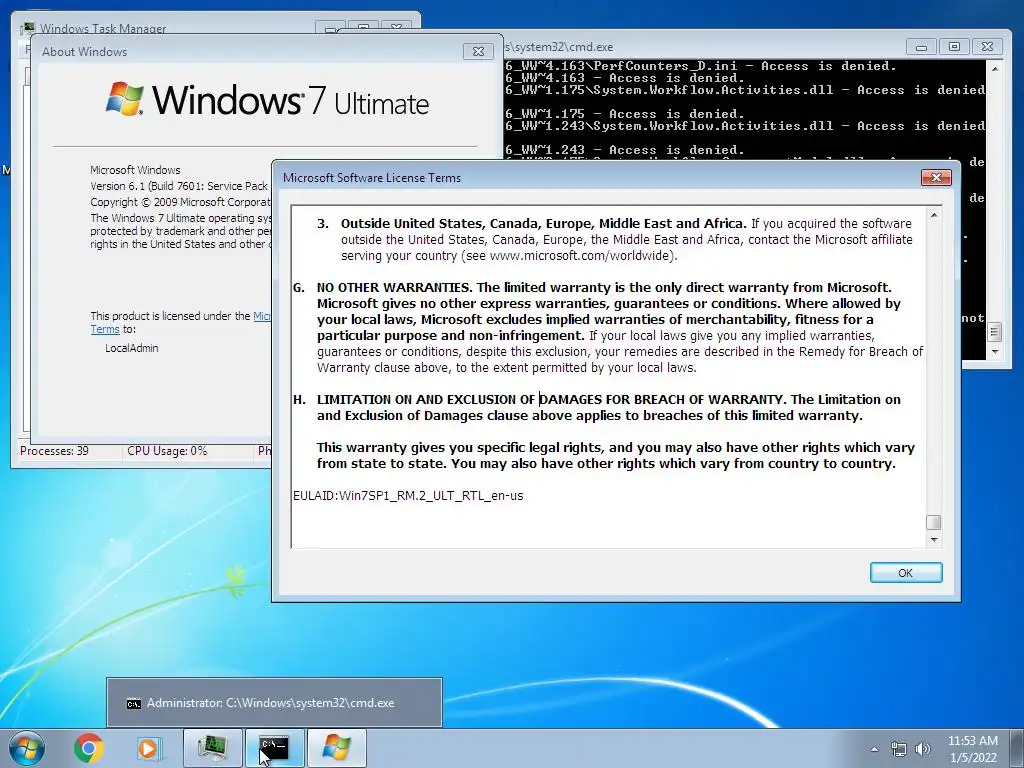Switch to Task Manager taskbar button
The image size is (1024, 768).
pos(212,748)
